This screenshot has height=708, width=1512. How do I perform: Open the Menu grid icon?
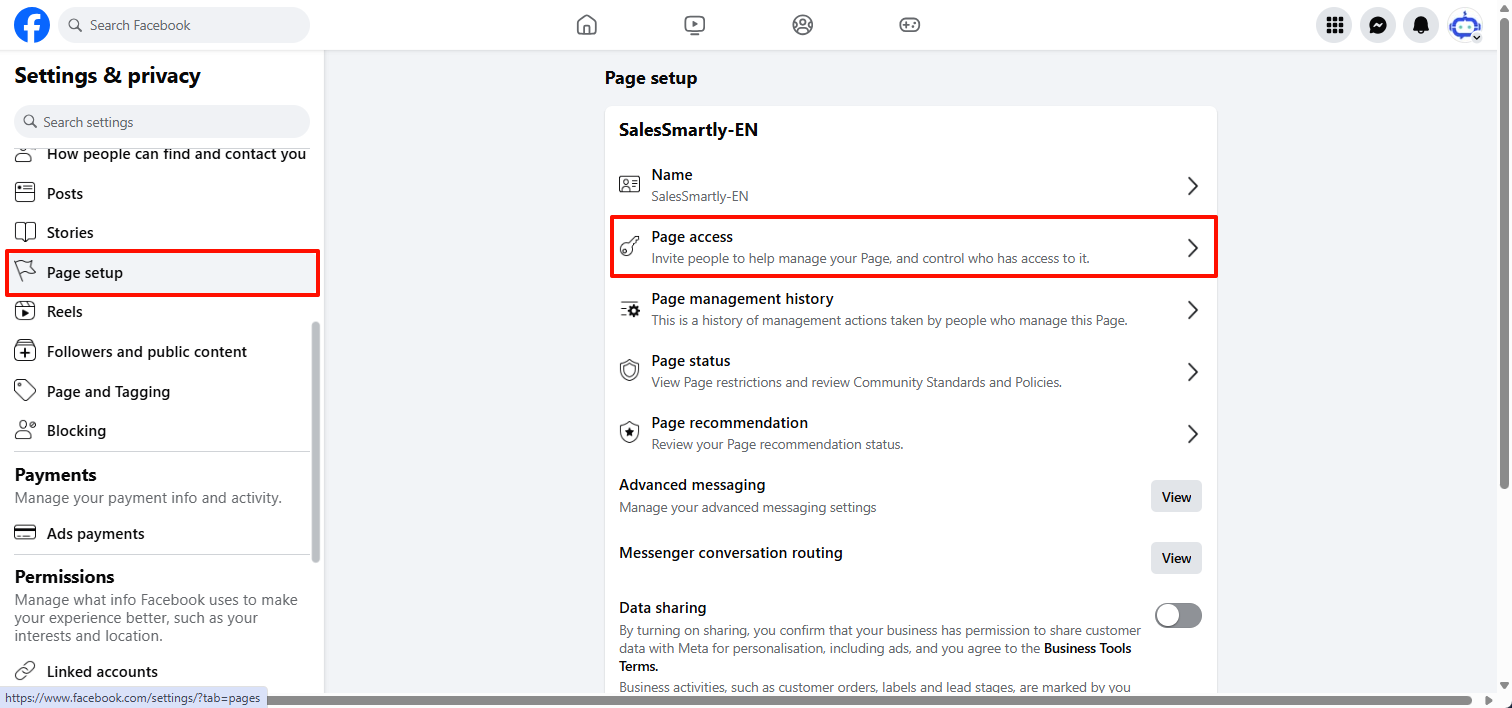(1334, 25)
